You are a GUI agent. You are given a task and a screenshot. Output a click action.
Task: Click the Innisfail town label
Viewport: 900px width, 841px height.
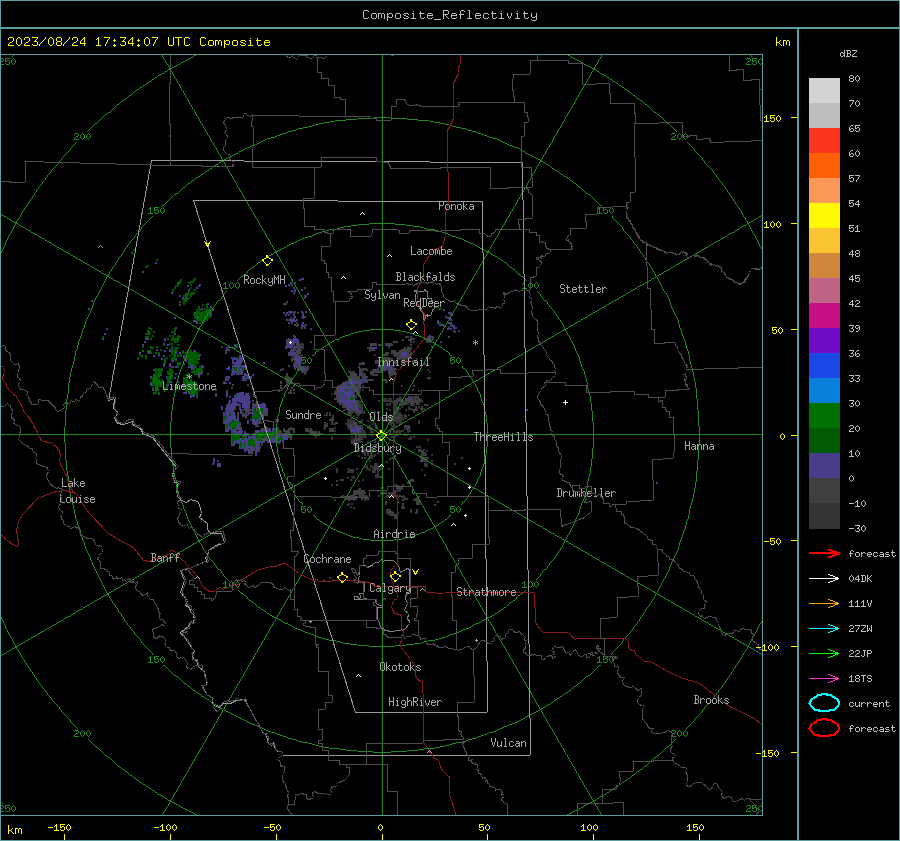click(403, 362)
